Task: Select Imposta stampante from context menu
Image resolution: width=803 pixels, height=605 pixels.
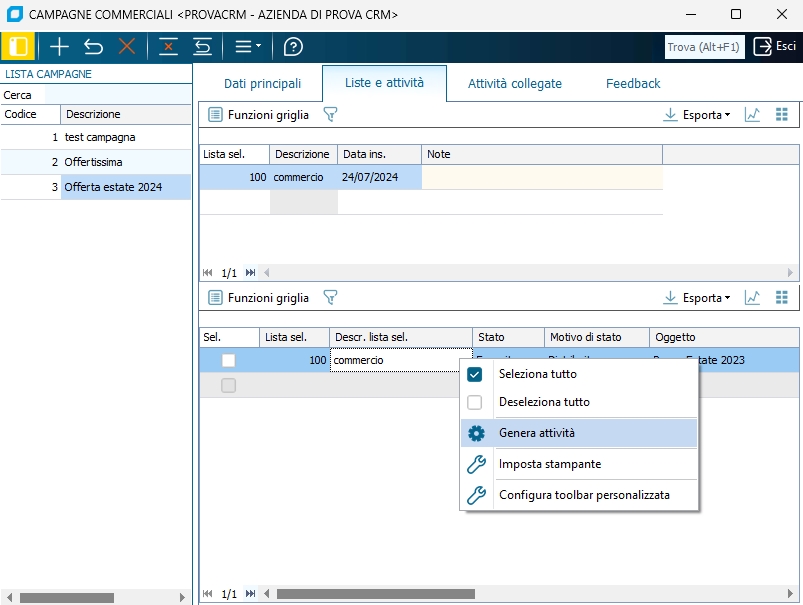Action: [x=549, y=464]
